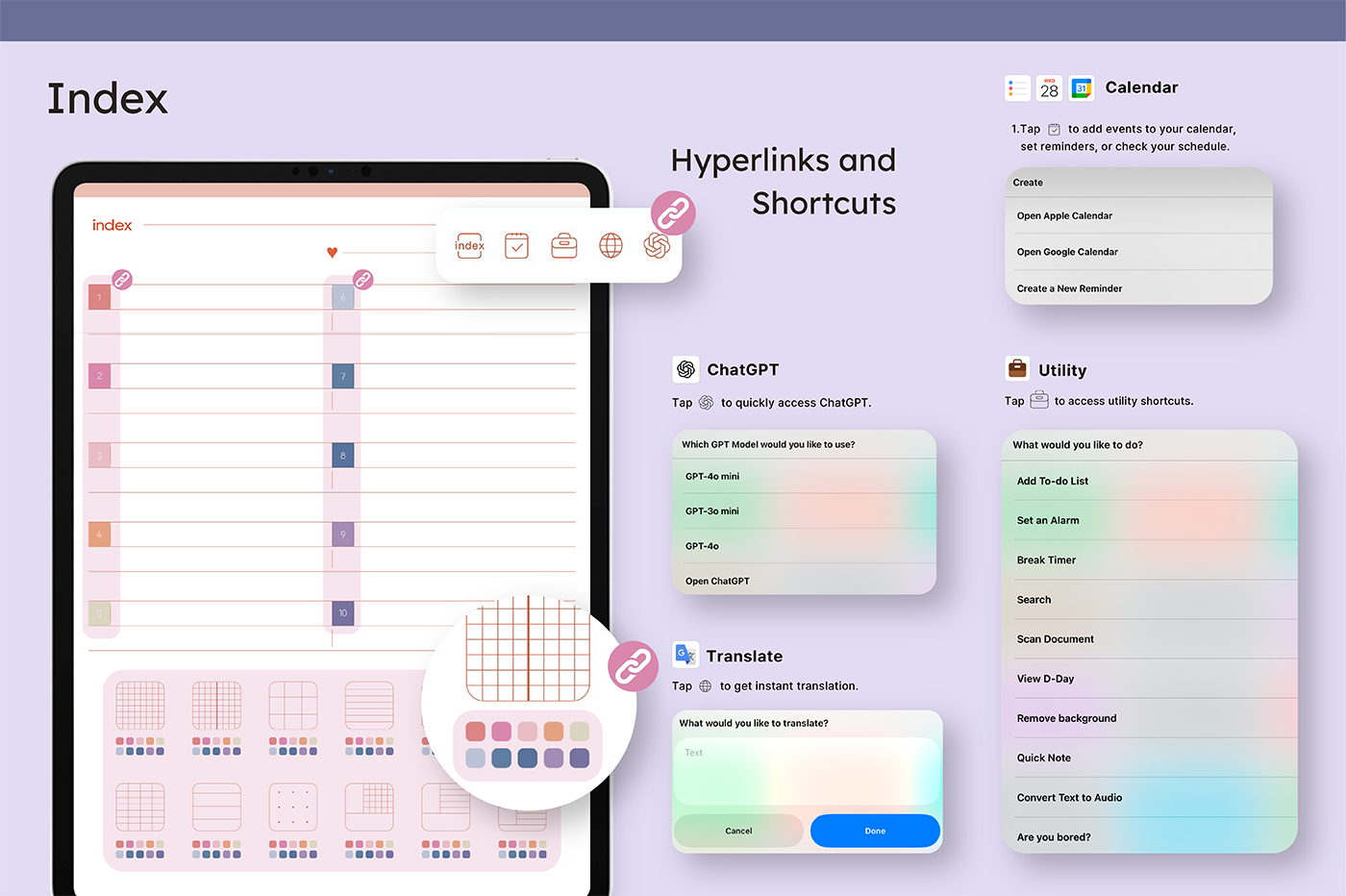The width and height of the screenshot is (1346, 896).
Task: Choose Convert Text to Audio option
Action: (1069, 798)
